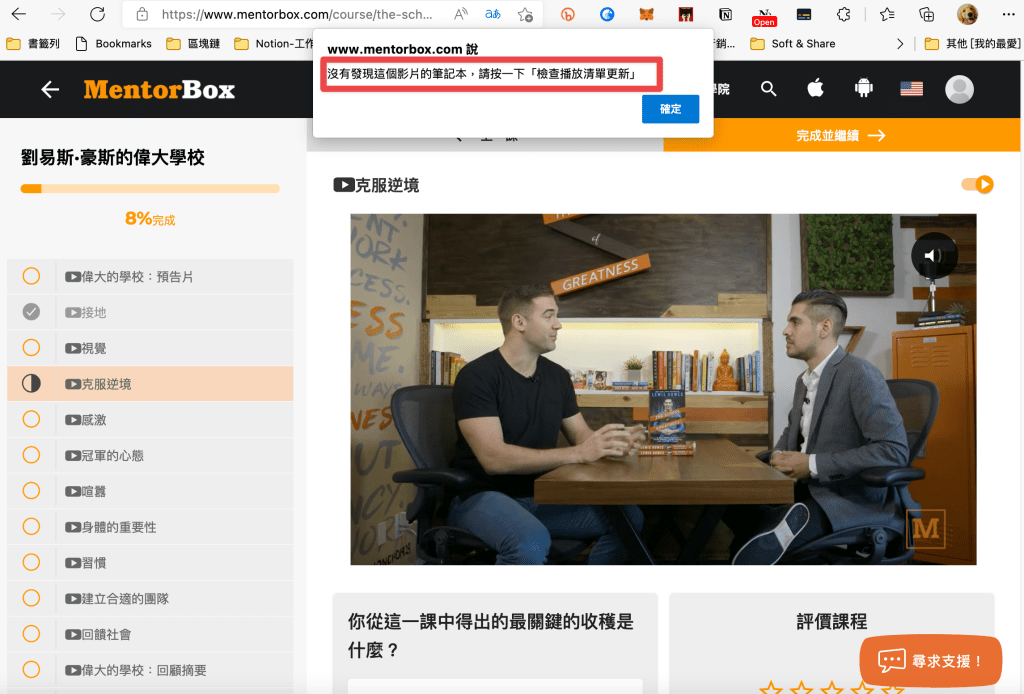1024x694 pixels.
Task: Click the Android app download icon
Action: pos(863,89)
